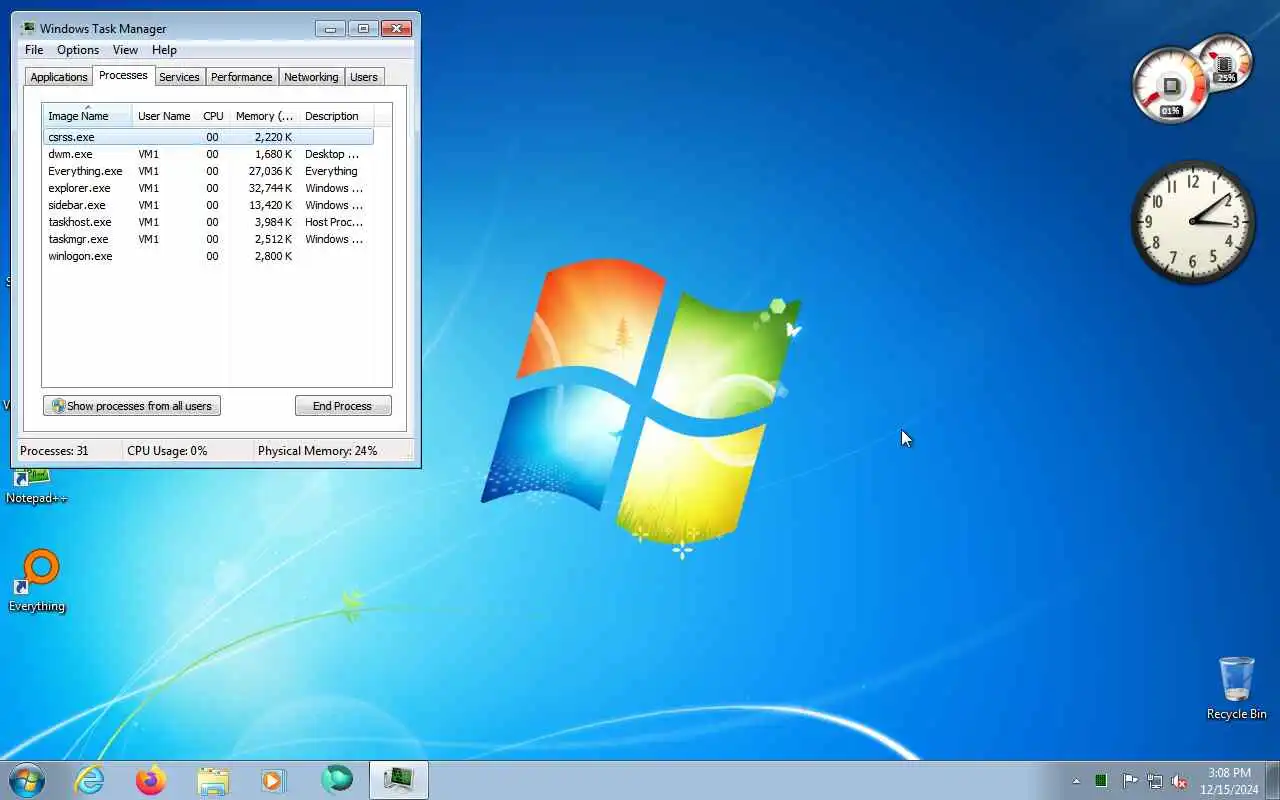The height and width of the screenshot is (800, 1280).
Task: Click the muted volume tray icon
Action: click(1180, 781)
